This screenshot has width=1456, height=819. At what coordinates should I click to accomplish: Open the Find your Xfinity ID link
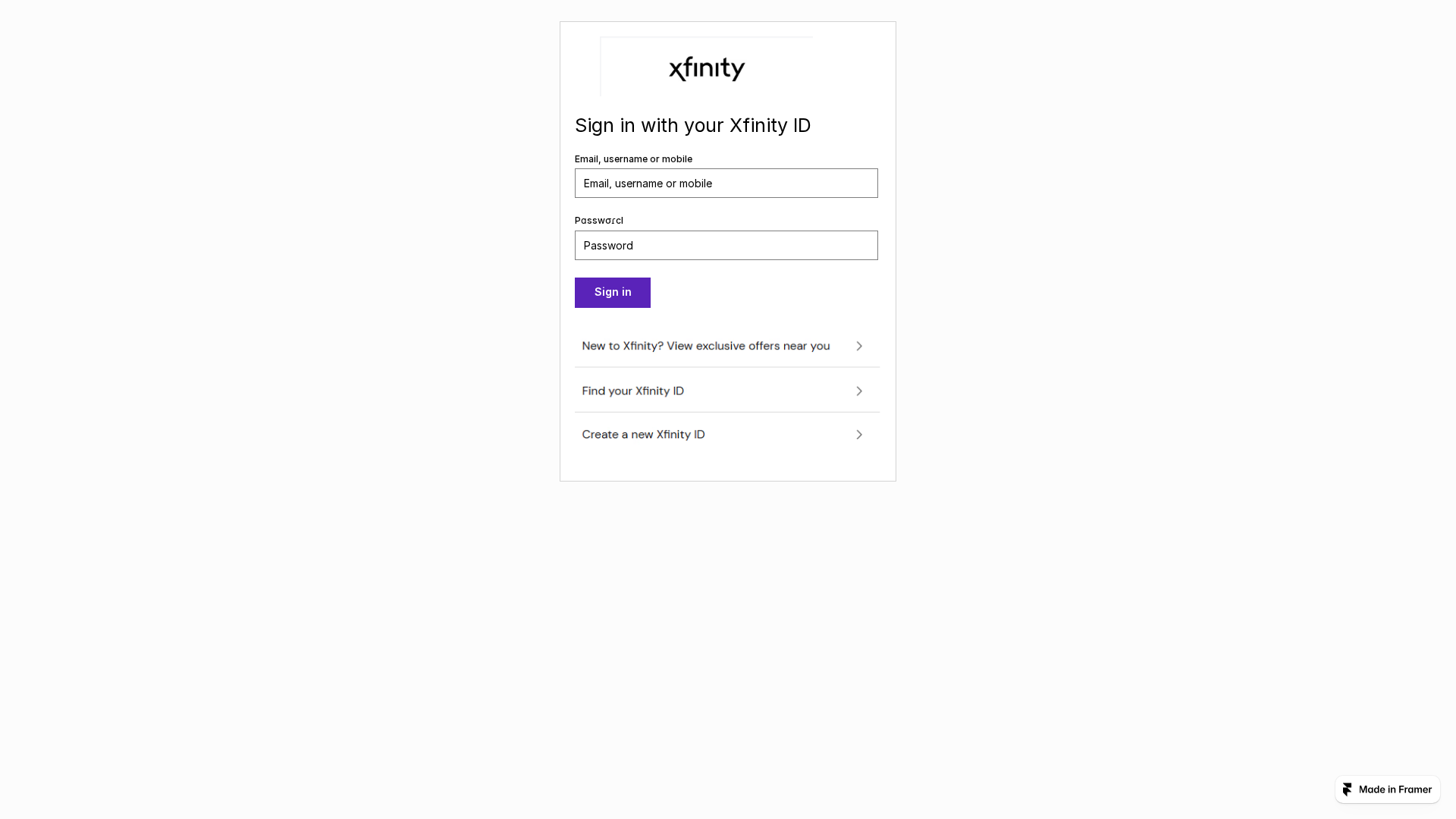click(x=726, y=391)
